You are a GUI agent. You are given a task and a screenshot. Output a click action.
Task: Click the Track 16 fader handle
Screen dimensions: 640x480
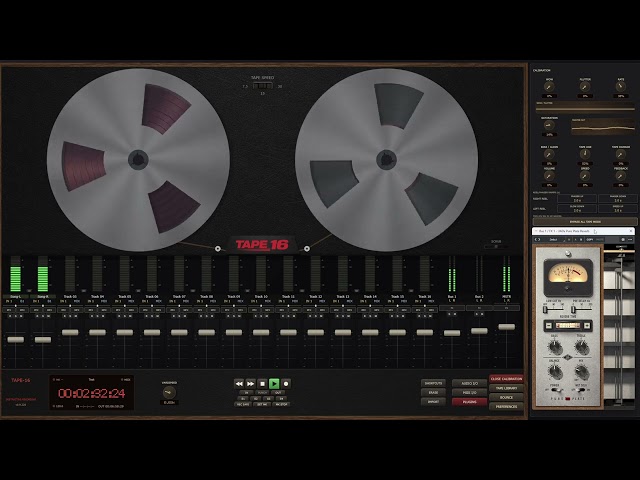point(424,333)
